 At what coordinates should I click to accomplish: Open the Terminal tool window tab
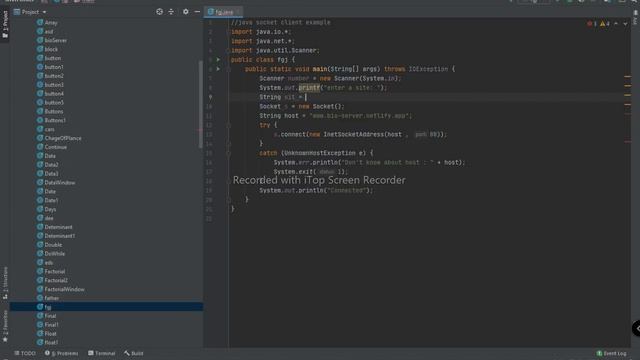102,353
